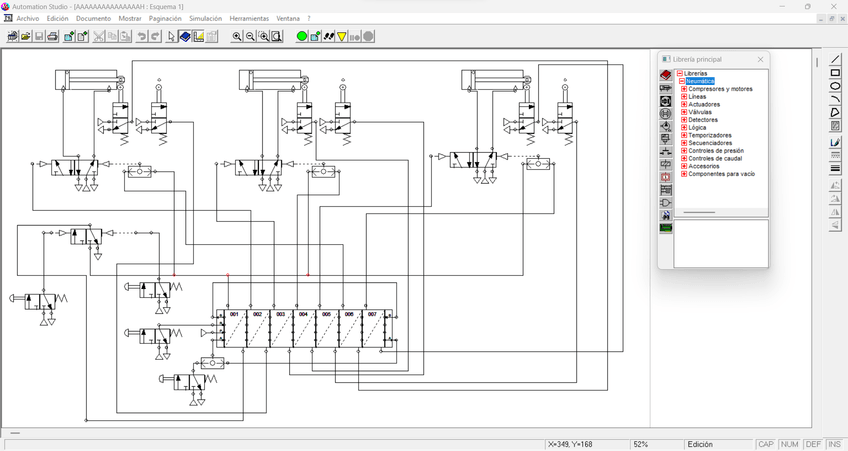Click the library tree horizontal scrollbar
This screenshot has height=451, width=848.
click(x=699, y=212)
